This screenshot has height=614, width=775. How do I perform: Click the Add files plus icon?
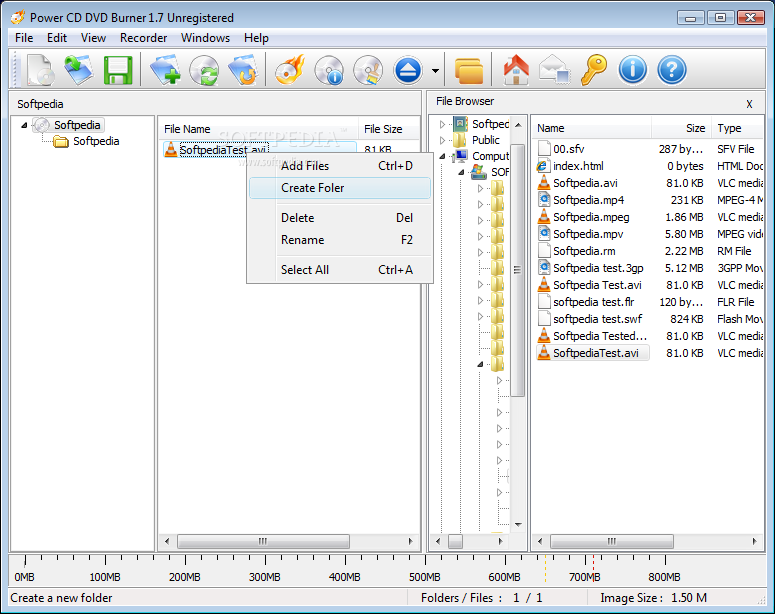pos(165,70)
